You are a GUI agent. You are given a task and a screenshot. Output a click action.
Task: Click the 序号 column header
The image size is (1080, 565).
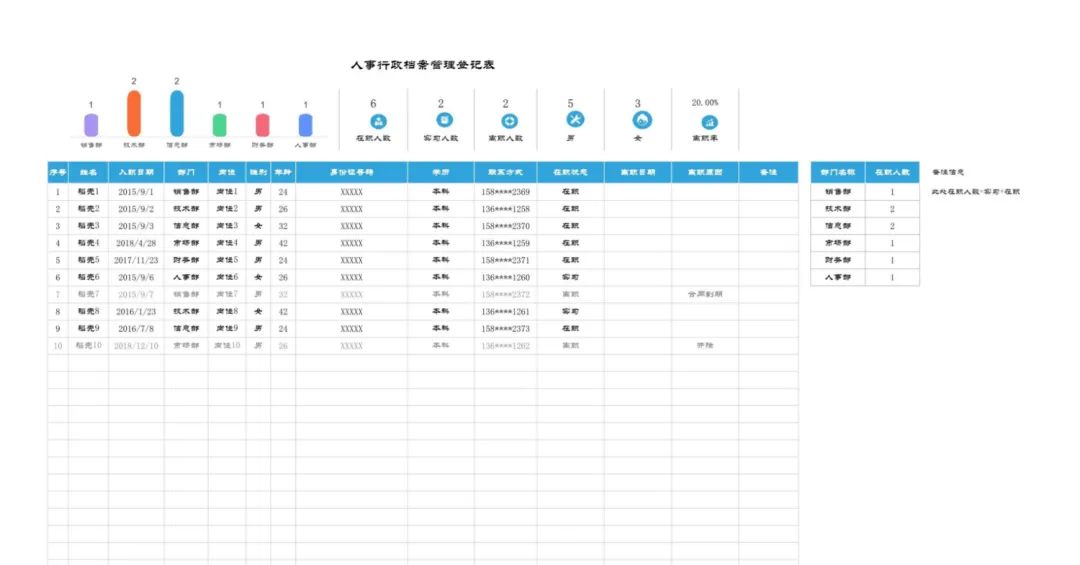[58, 172]
